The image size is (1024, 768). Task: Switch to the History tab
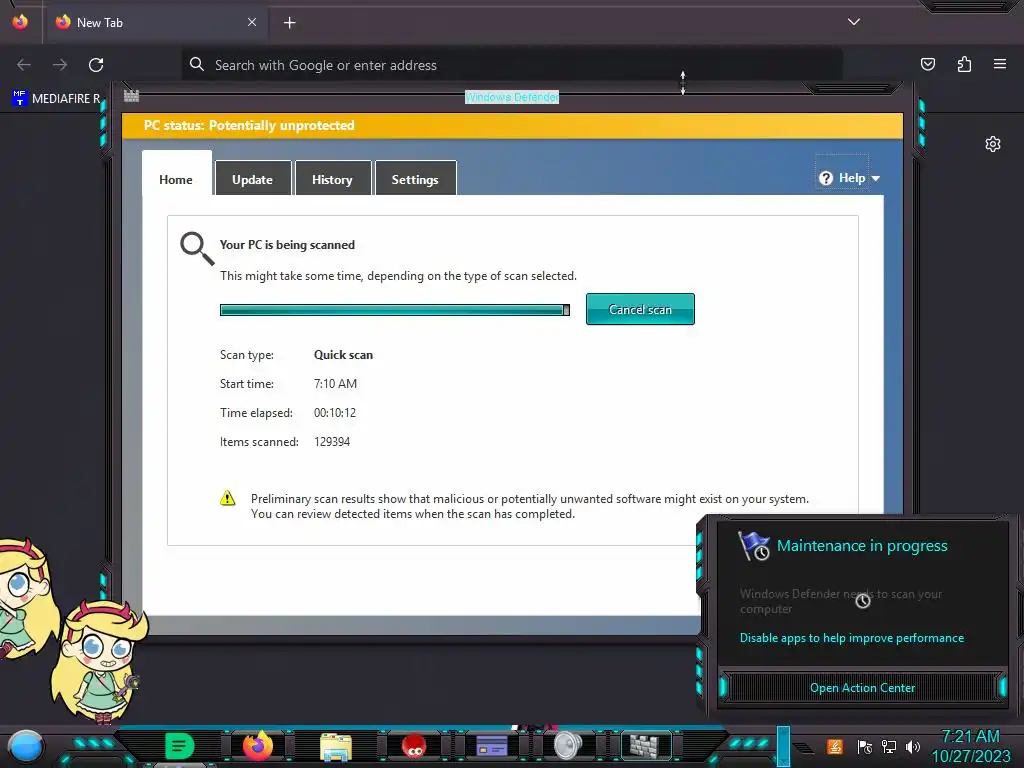pyautogui.click(x=332, y=179)
